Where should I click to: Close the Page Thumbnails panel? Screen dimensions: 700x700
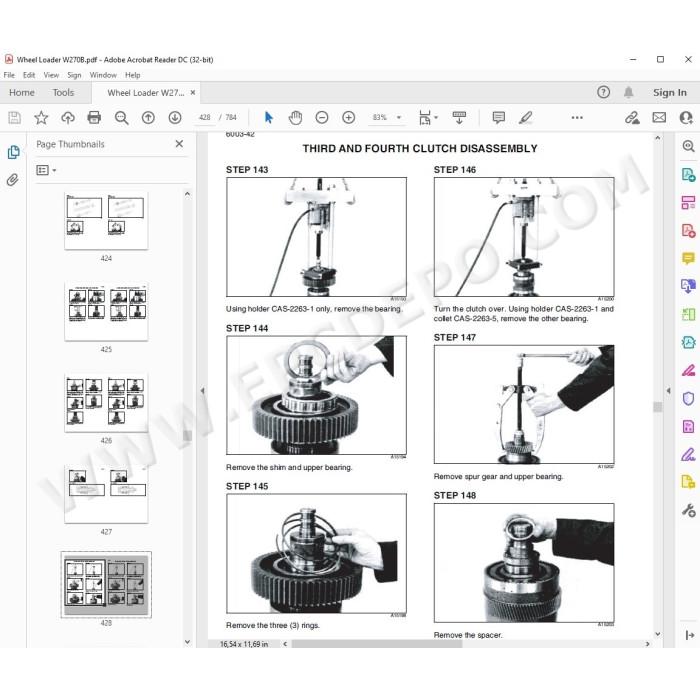[179, 144]
